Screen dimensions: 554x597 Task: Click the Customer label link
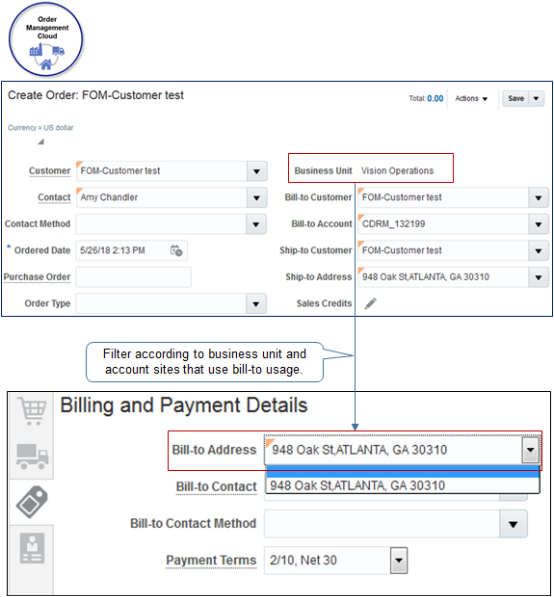tap(50, 171)
